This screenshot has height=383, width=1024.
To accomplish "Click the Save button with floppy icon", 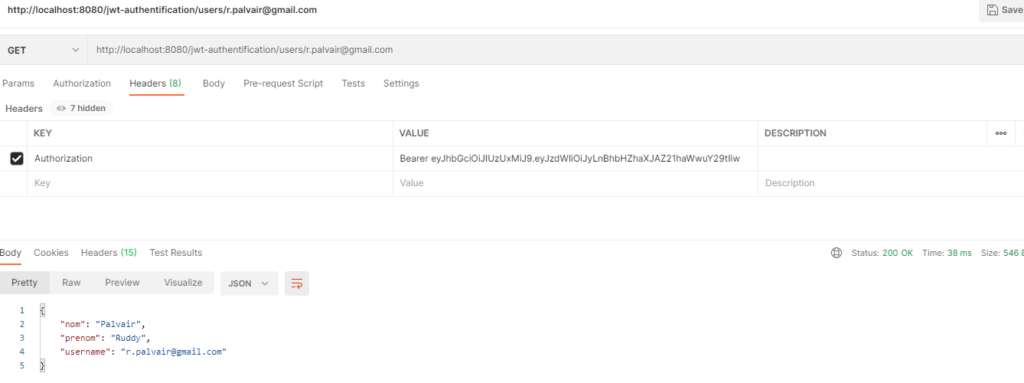I will 1002,10.
